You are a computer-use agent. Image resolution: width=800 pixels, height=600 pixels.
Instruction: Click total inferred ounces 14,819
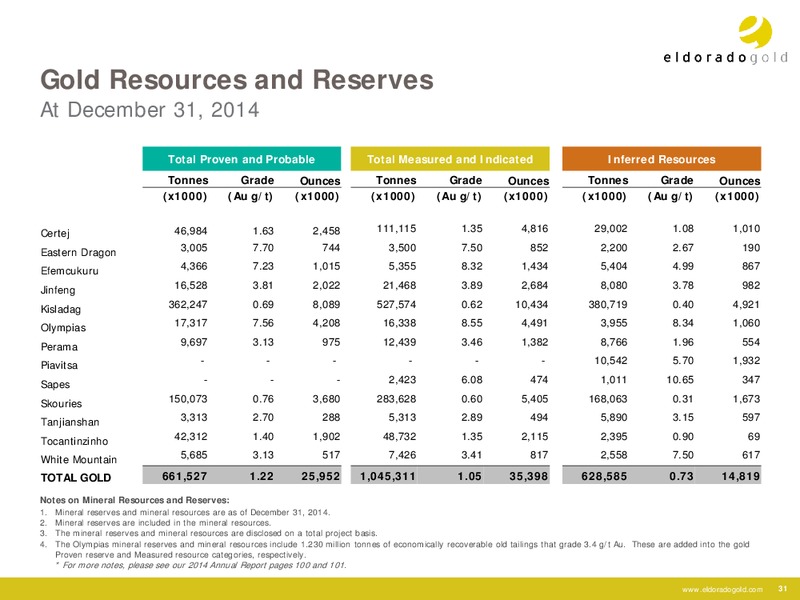coord(741,477)
